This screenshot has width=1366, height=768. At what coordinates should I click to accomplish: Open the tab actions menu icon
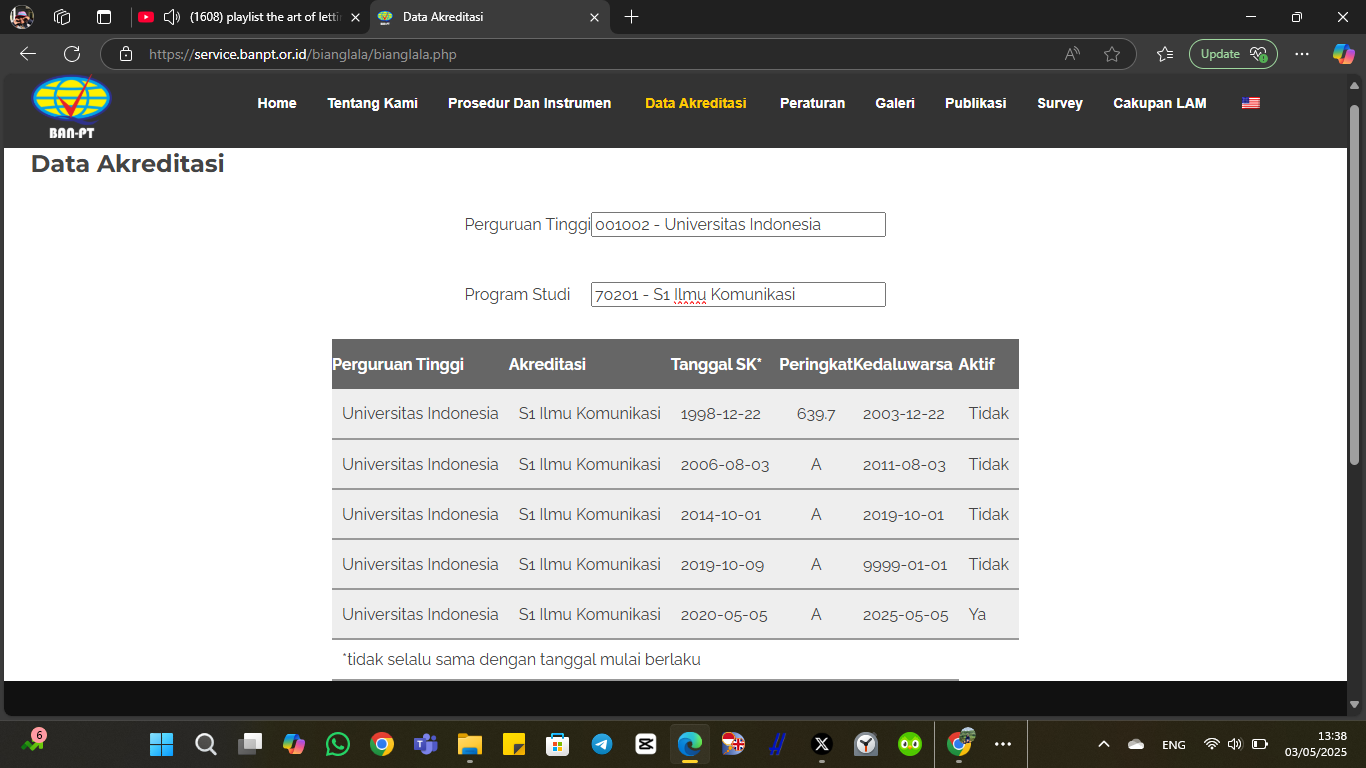point(104,17)
